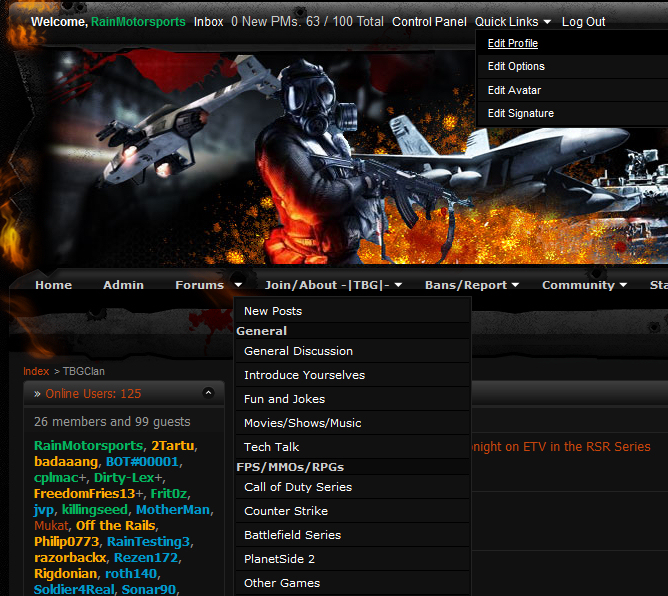Screen dimensions: 668x596
Task: Open user 2Tartu profile
Action: (173, 446)
